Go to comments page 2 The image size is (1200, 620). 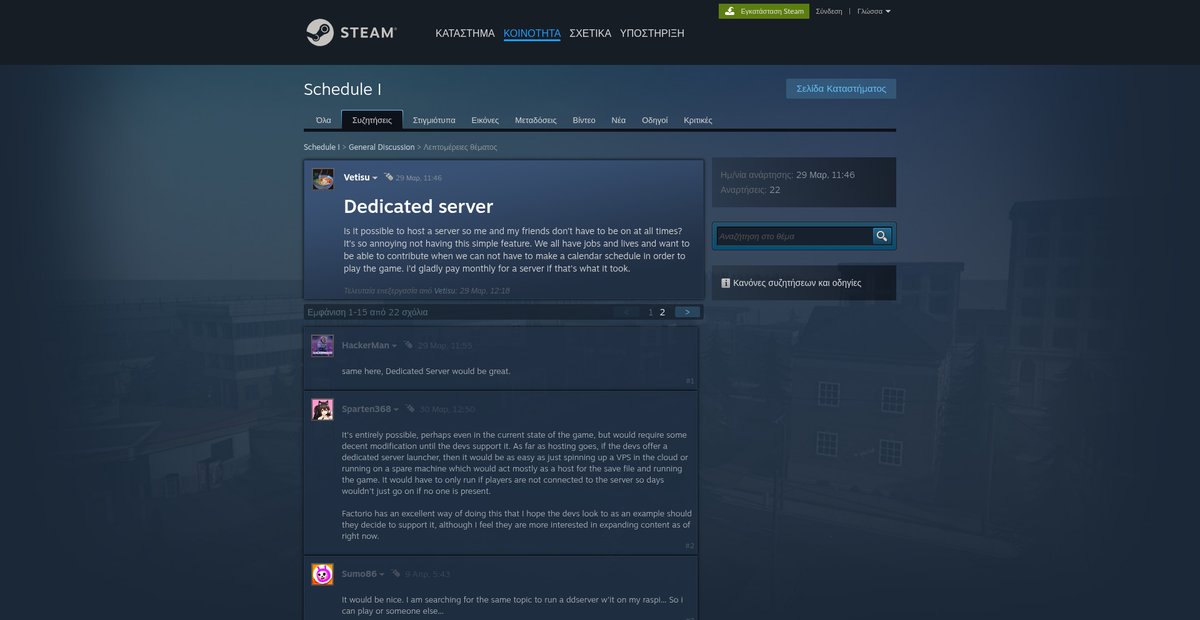662,312
